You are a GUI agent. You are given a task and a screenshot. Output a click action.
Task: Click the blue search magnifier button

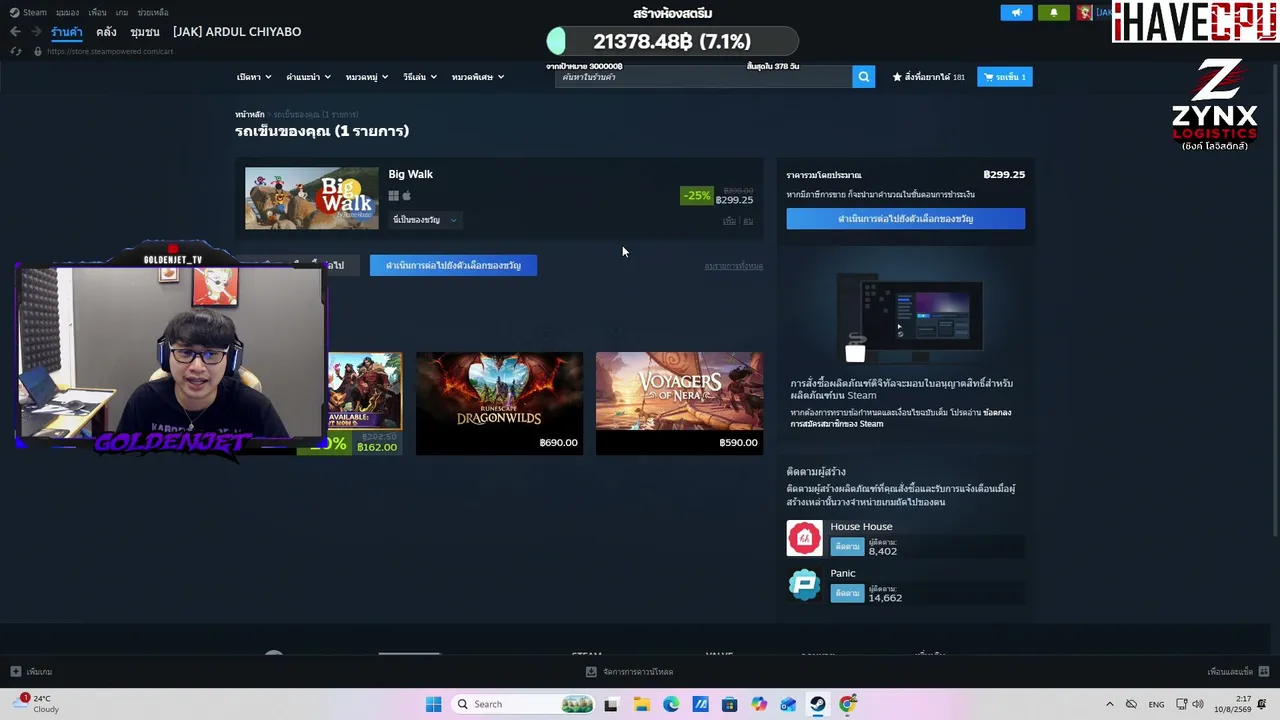[x=864, y=77]
